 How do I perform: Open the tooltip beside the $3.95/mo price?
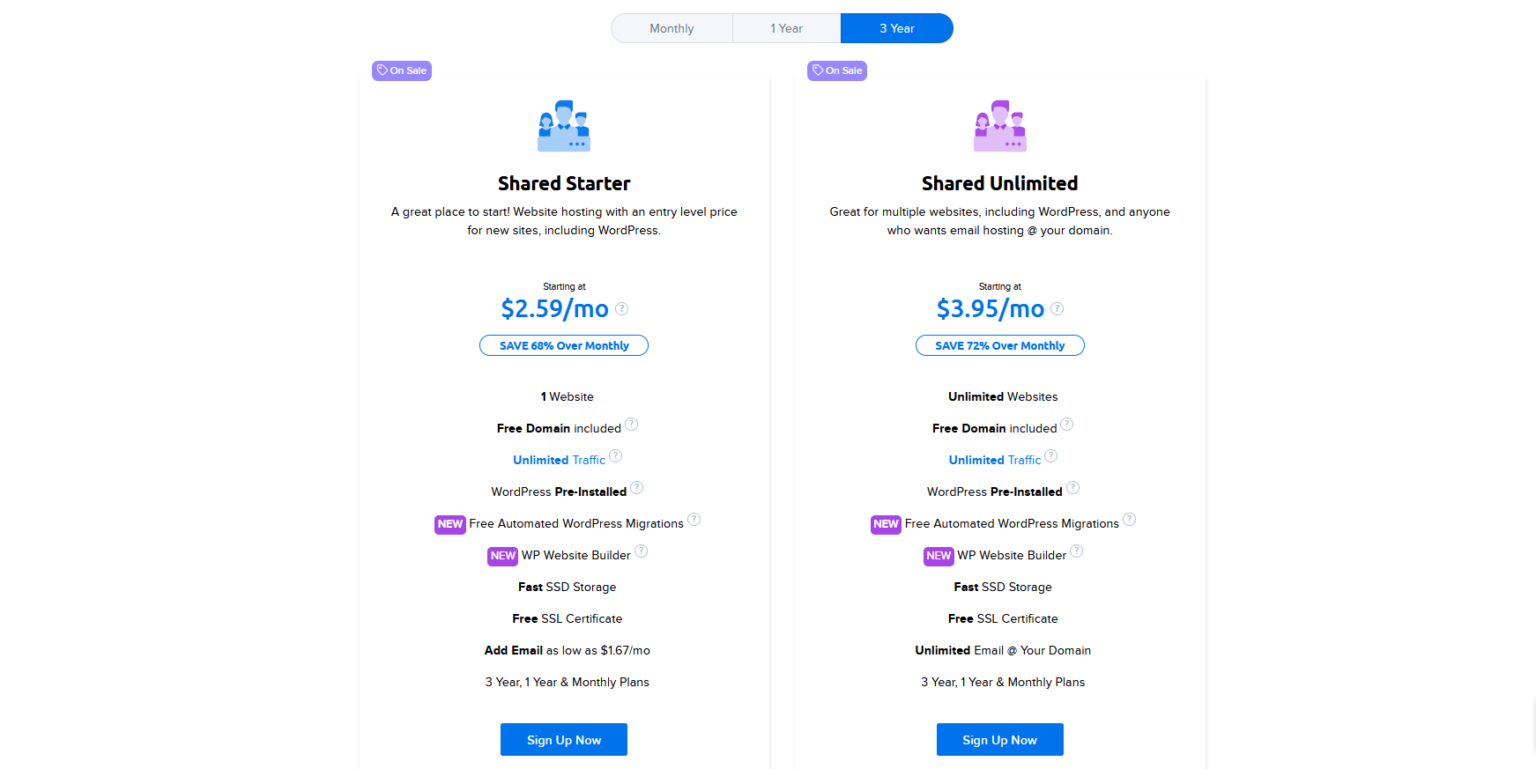click(x=1057, y=309)
